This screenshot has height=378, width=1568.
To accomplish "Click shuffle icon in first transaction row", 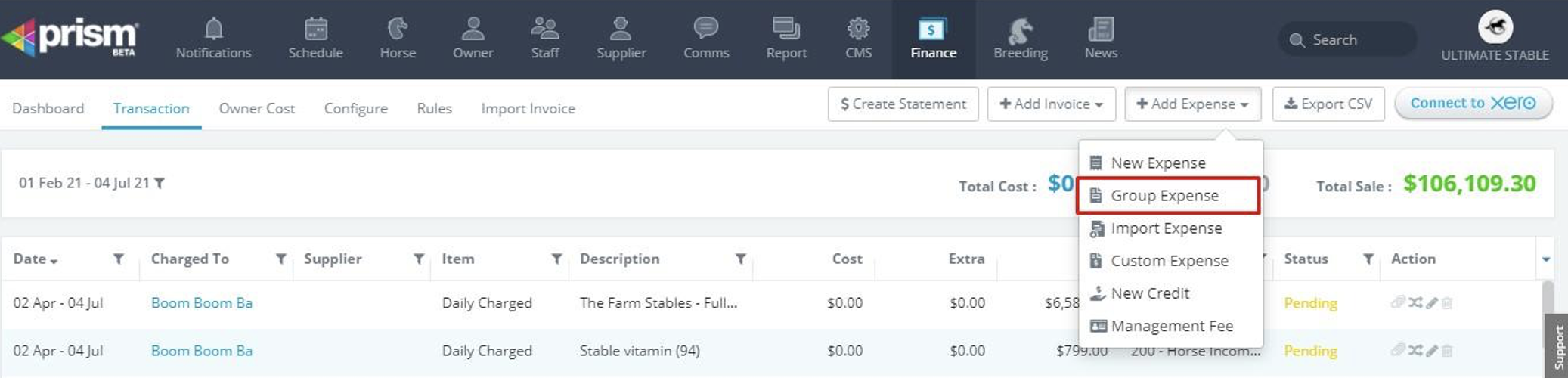I will click(1415, 303).
